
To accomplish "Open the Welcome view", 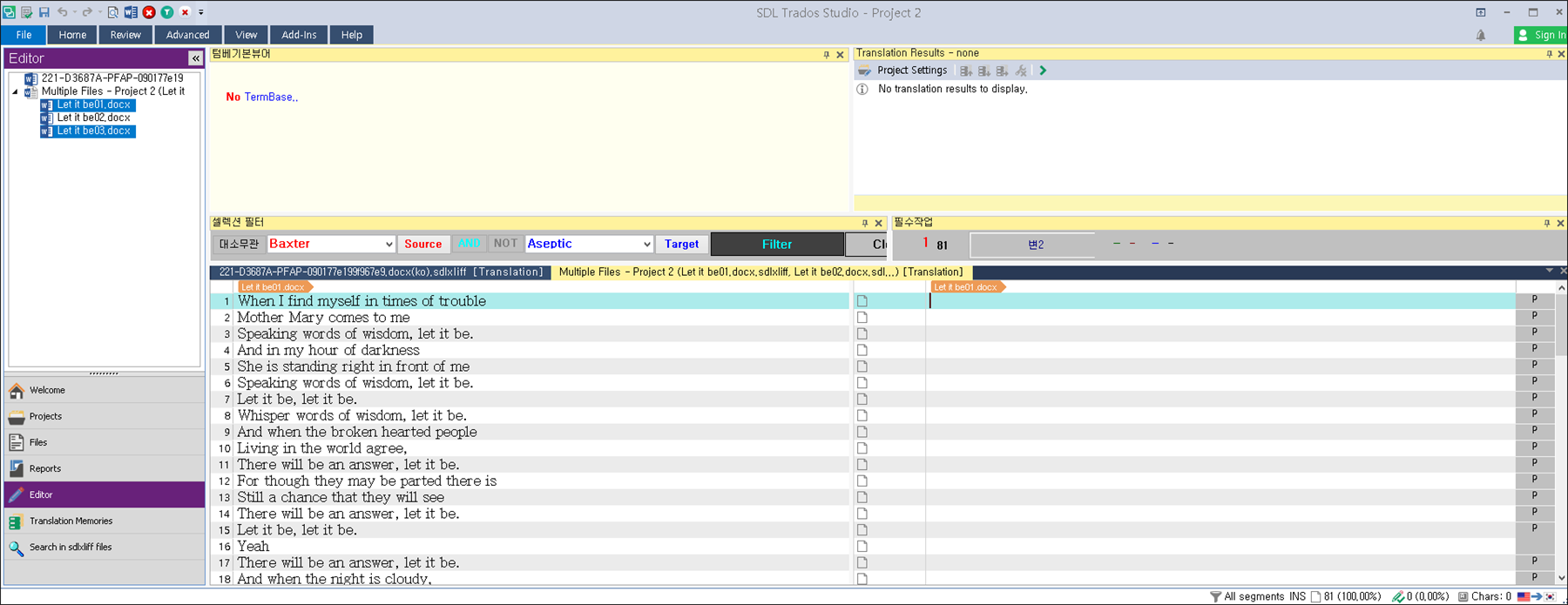I will (x=105, y=390).
